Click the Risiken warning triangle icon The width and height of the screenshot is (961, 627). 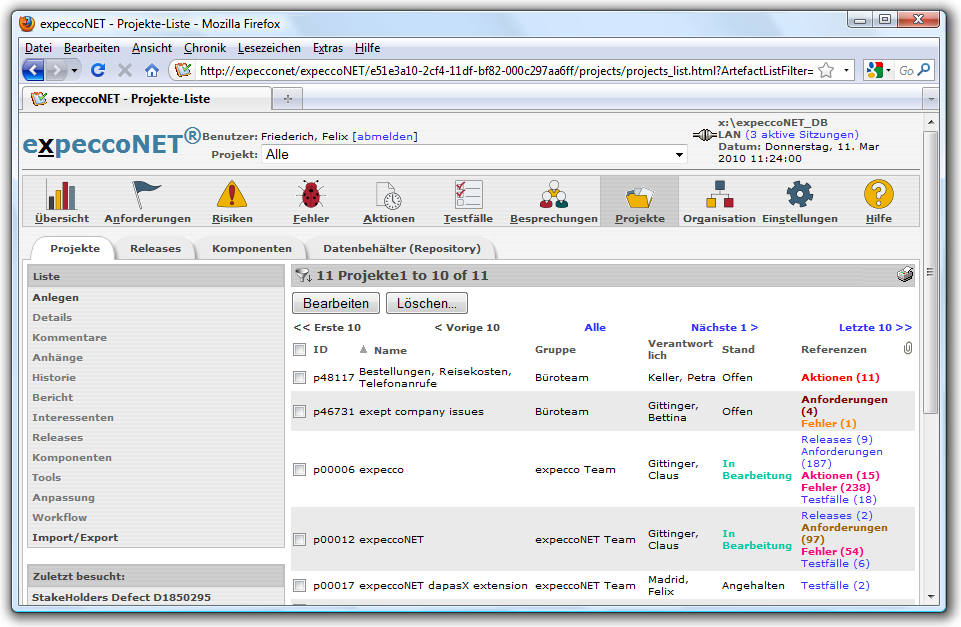(x=232, y=195)
